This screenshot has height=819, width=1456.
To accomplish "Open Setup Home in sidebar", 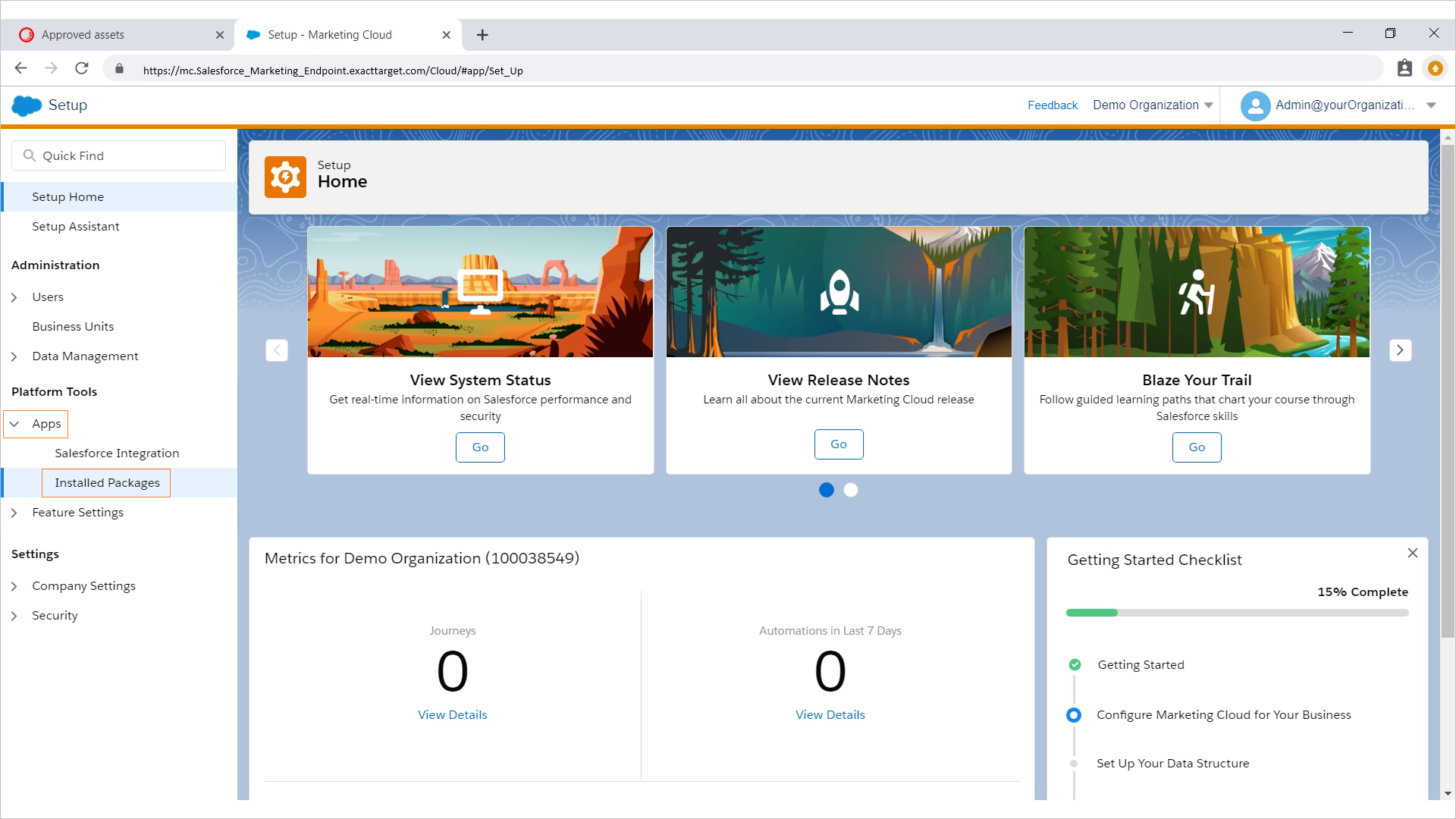I will point(119,196).
